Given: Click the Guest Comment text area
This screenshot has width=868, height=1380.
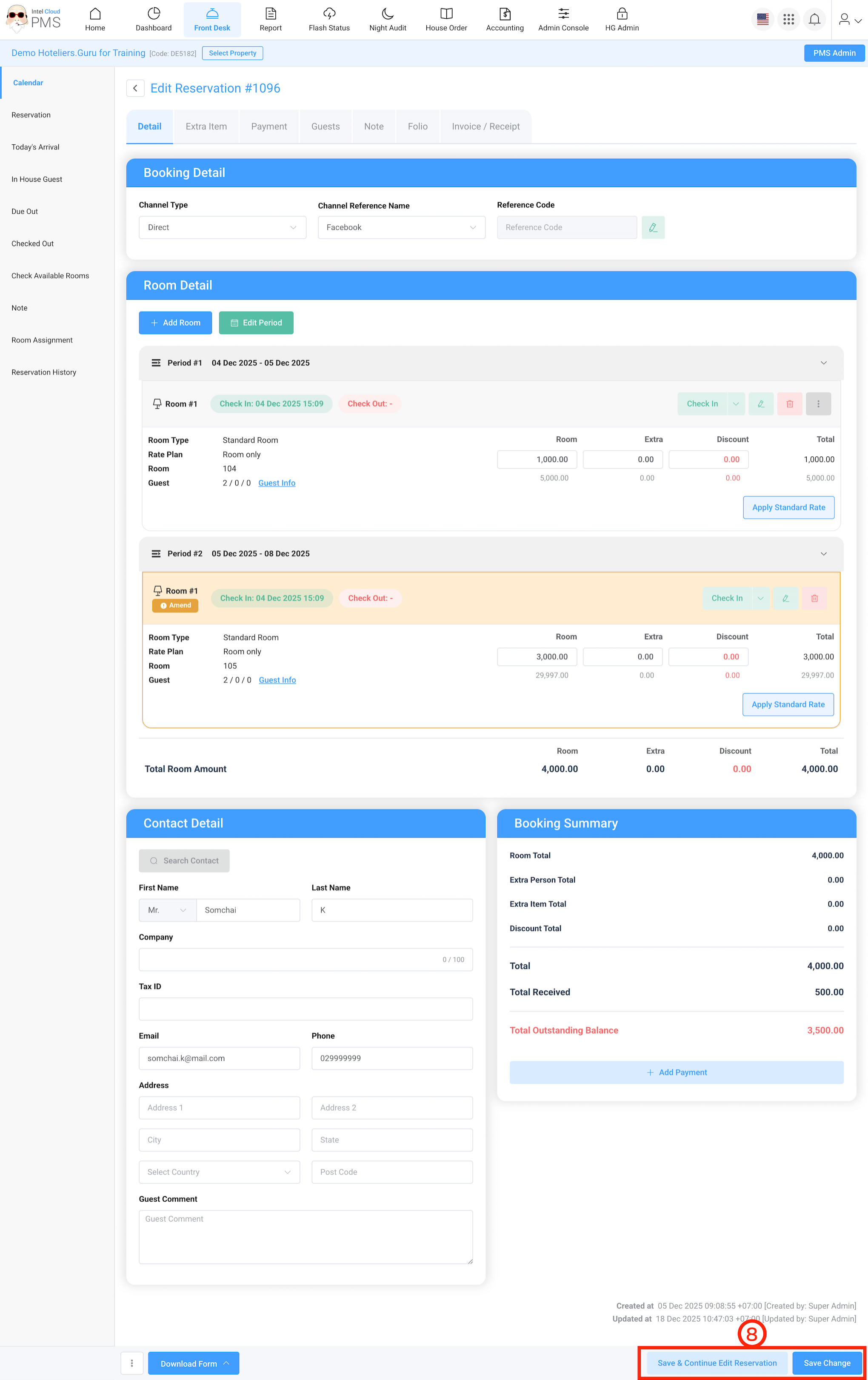Looking at the screenshot, I should pos(306,1237).
